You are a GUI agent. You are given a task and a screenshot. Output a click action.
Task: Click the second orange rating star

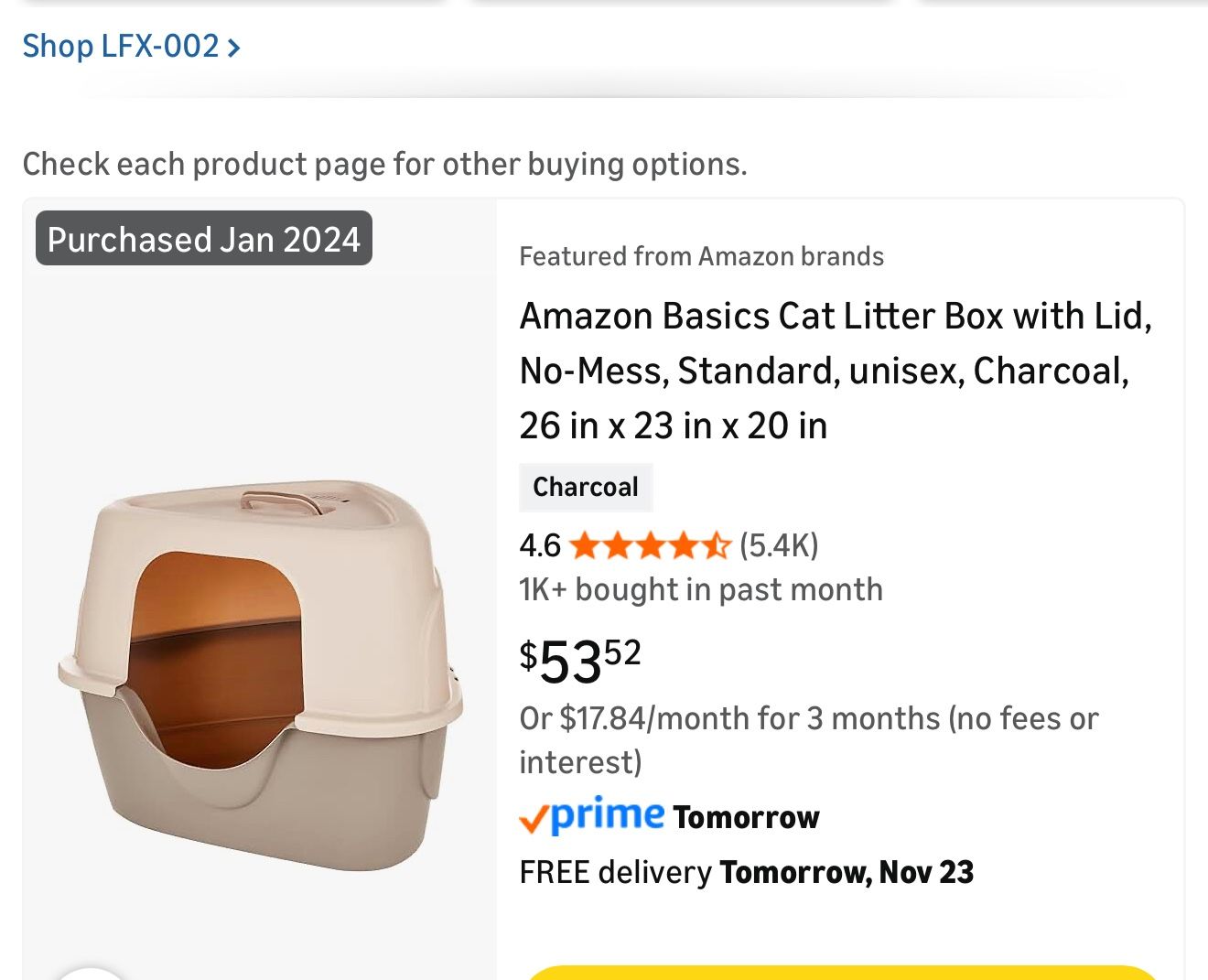pyautogui.click(x=619, y=545)
